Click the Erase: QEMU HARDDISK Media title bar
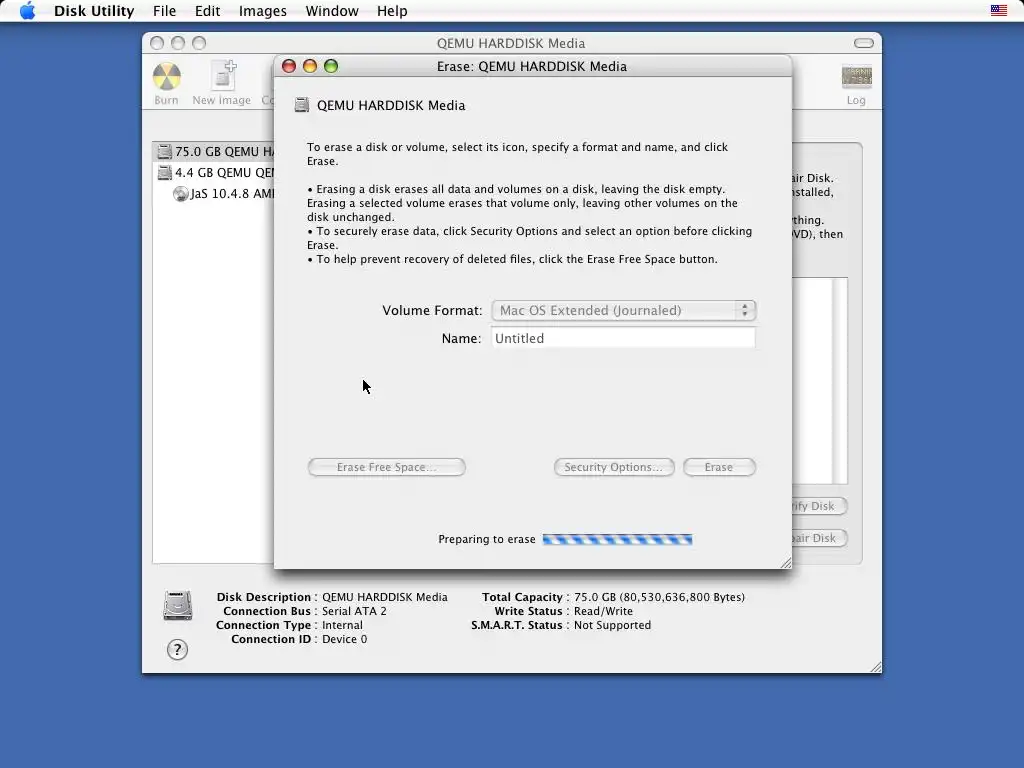 click(x=532, y=66)
